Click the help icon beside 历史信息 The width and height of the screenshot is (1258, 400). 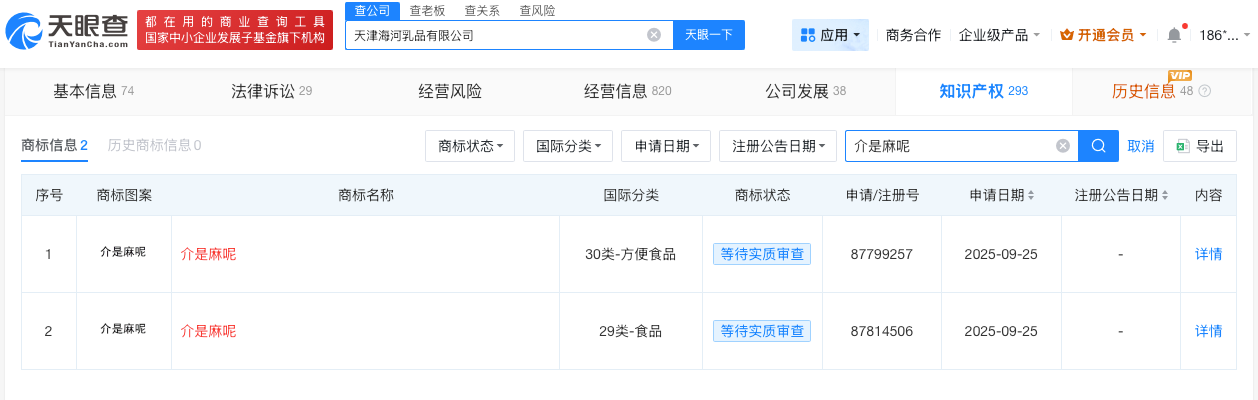[x=1204, y=91]
